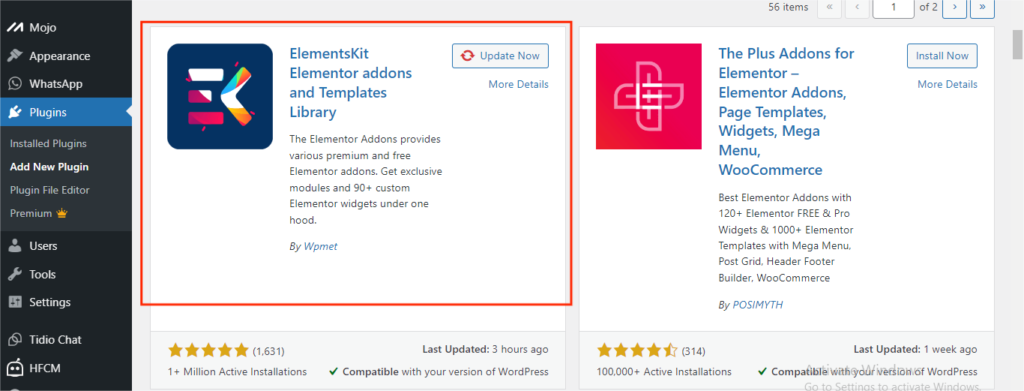Open The Plus Addons logo thumbnail
Viewport: 1024px width, 391px height.
point(648,97)
